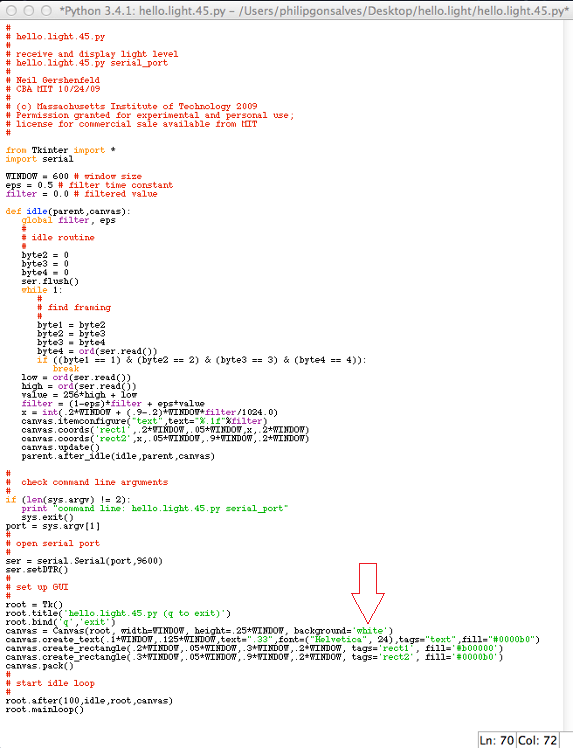Click the 'canvas.create_text' line

click(x=273, y=640)
